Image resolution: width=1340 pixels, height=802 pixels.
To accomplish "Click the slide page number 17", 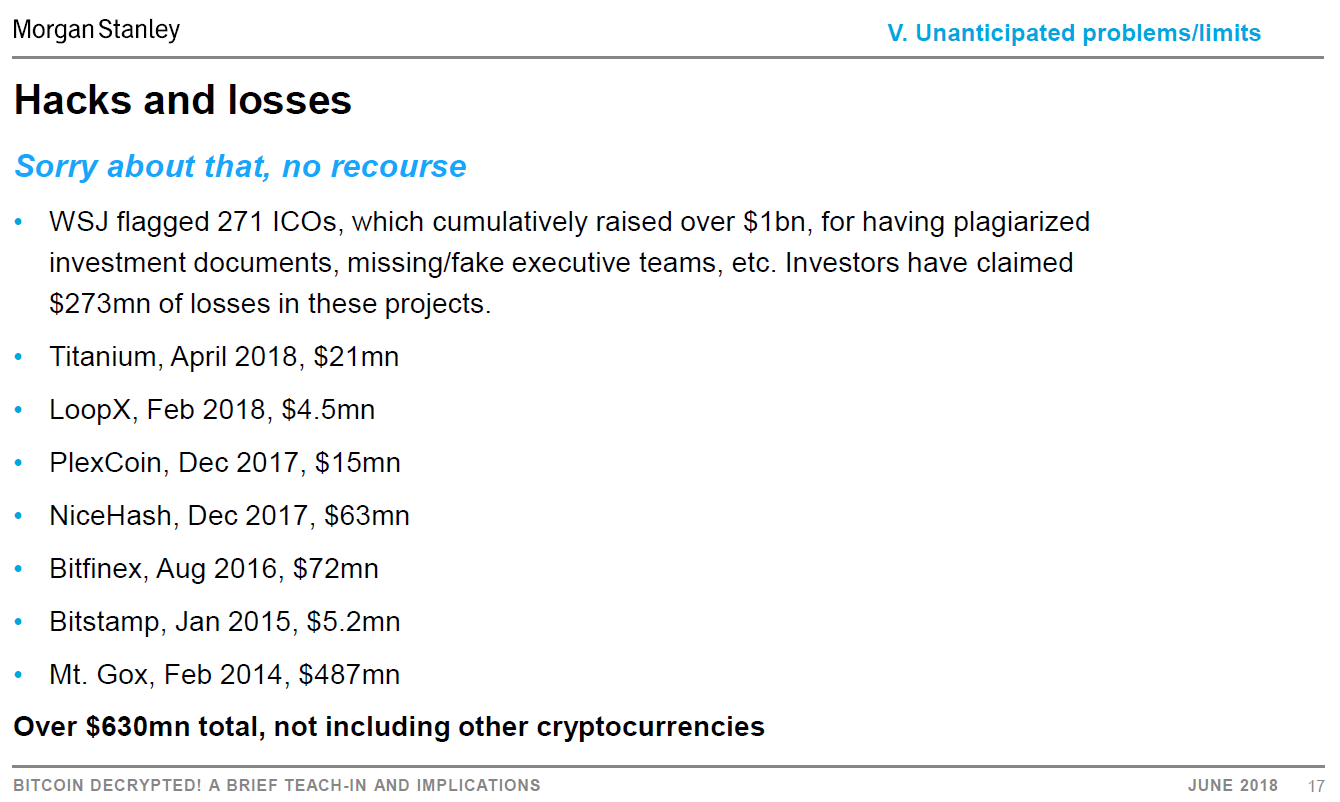I will (1316, 786).
